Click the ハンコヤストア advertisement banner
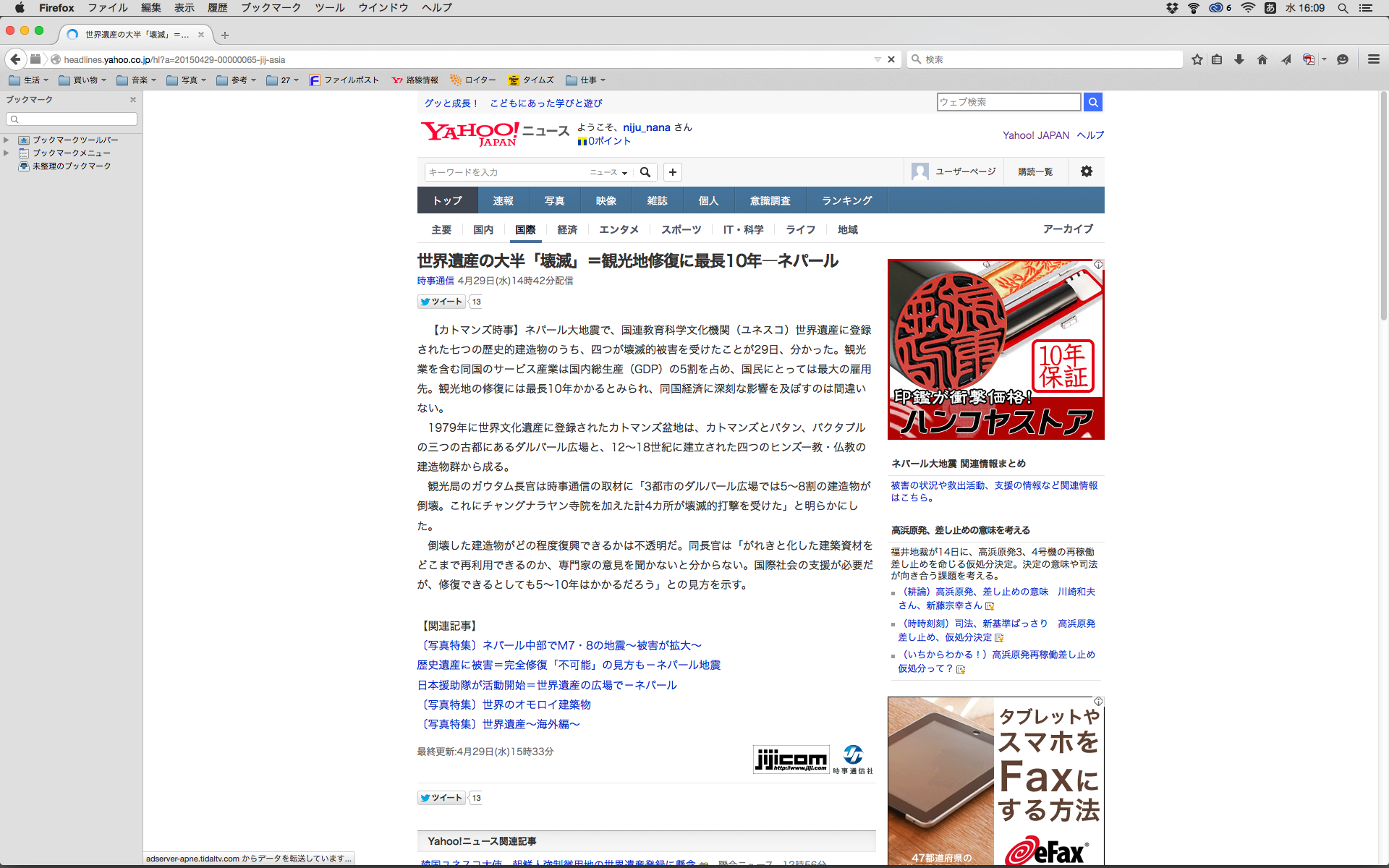1389x868 pixels. tap(995, 349)
